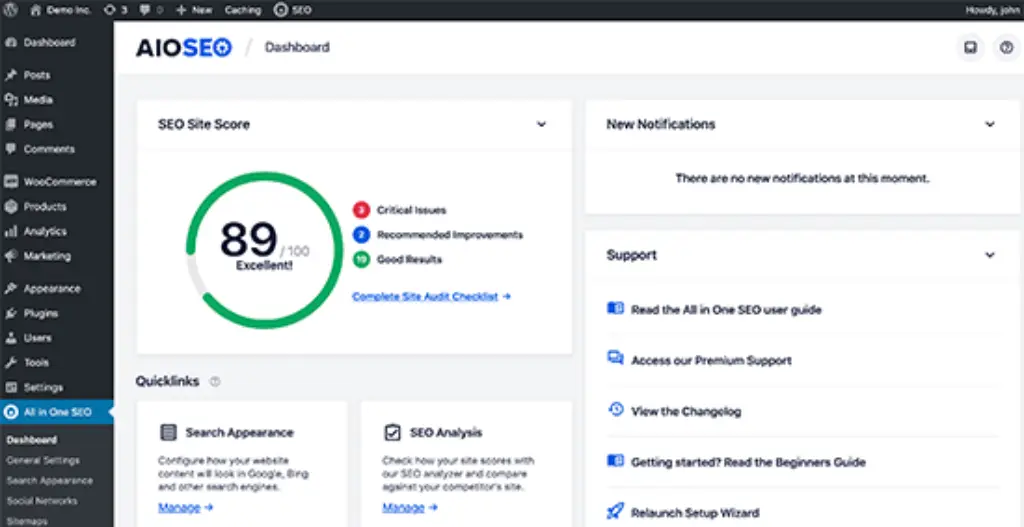1024x527 pixels.
Task: Collapse the New Notifications panel
Action: pyautogui.click(x=990, y=125)
